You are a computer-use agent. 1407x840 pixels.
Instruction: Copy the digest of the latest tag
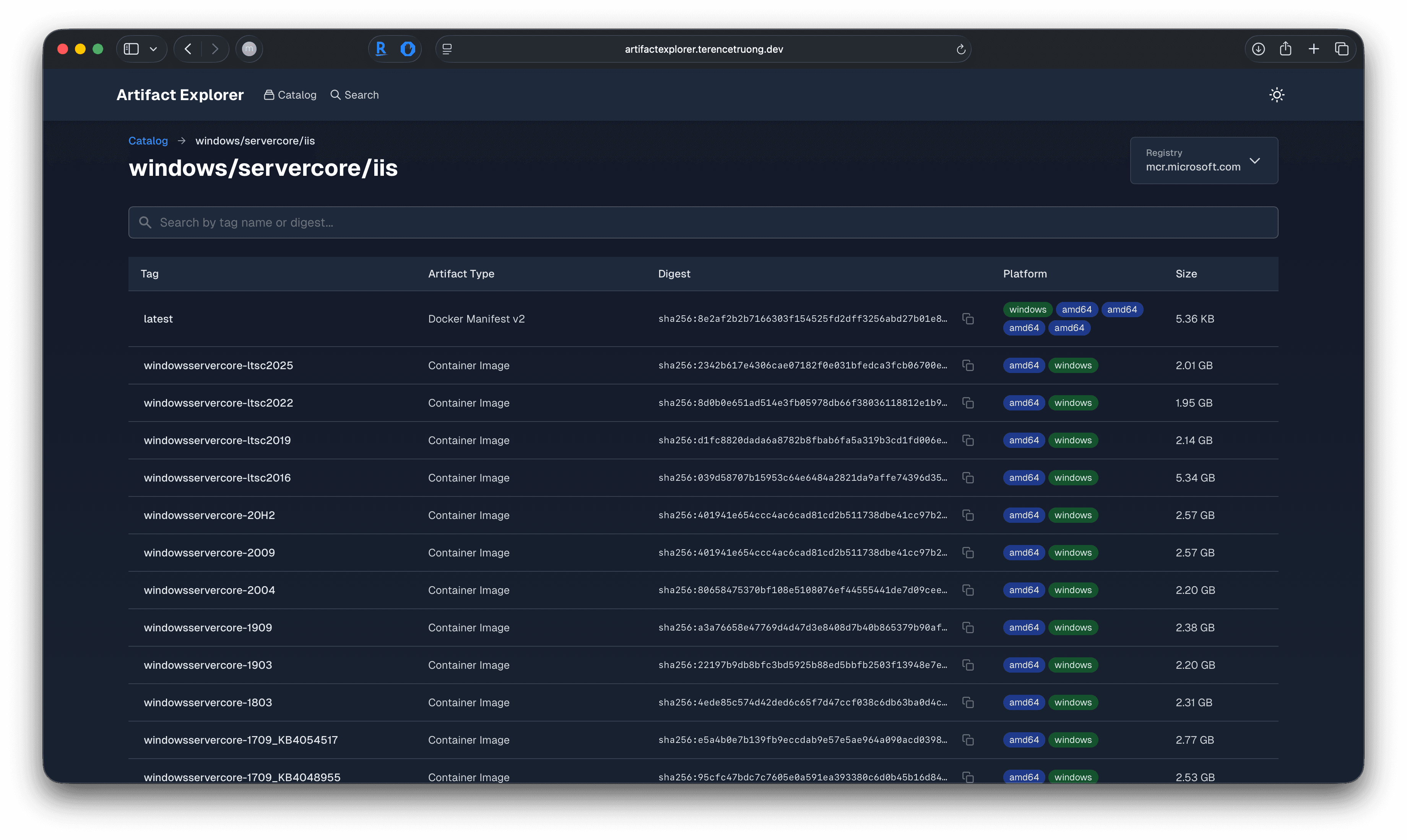[968, 319]
